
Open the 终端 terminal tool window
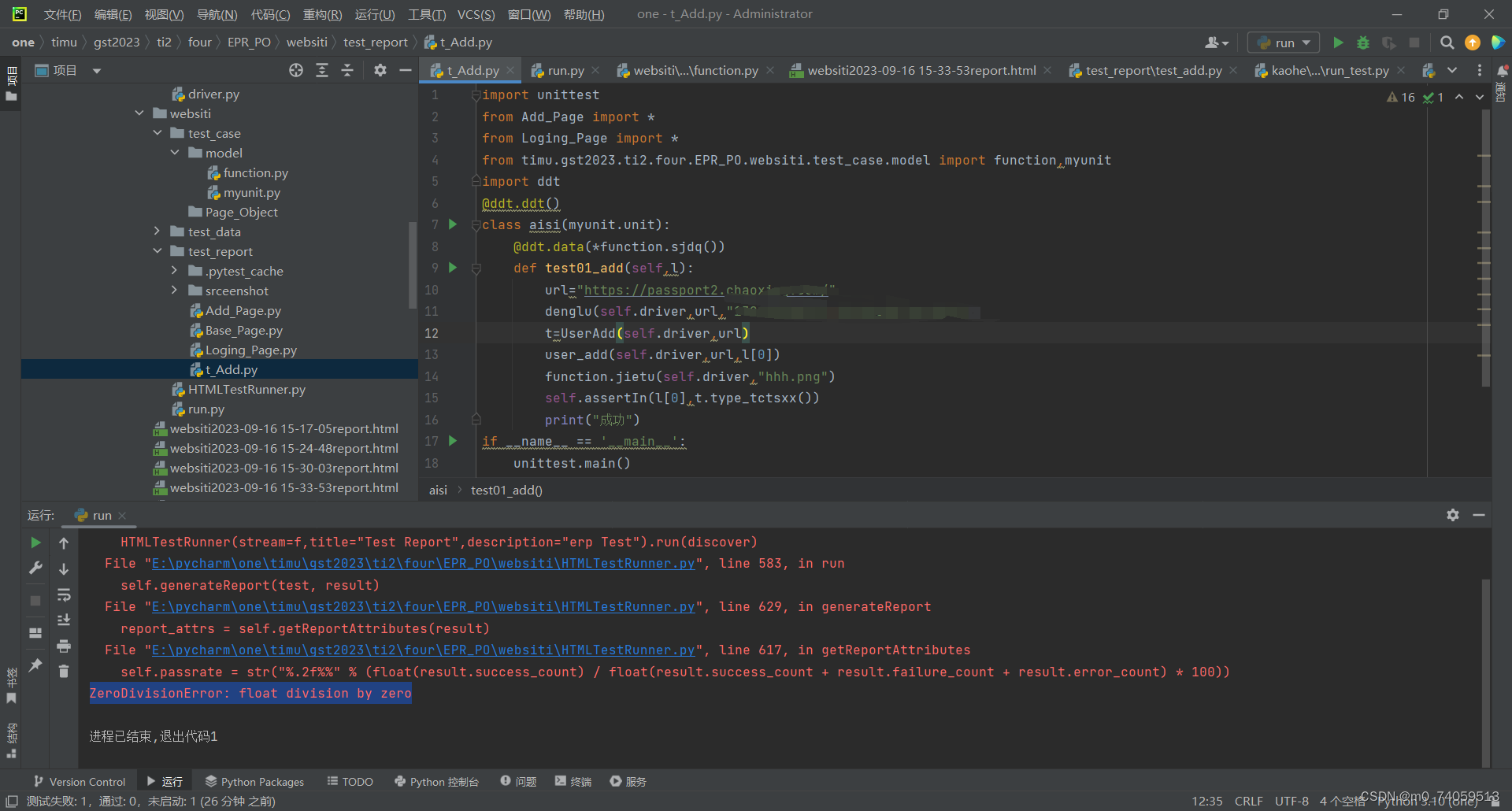[x=573, y=782]
